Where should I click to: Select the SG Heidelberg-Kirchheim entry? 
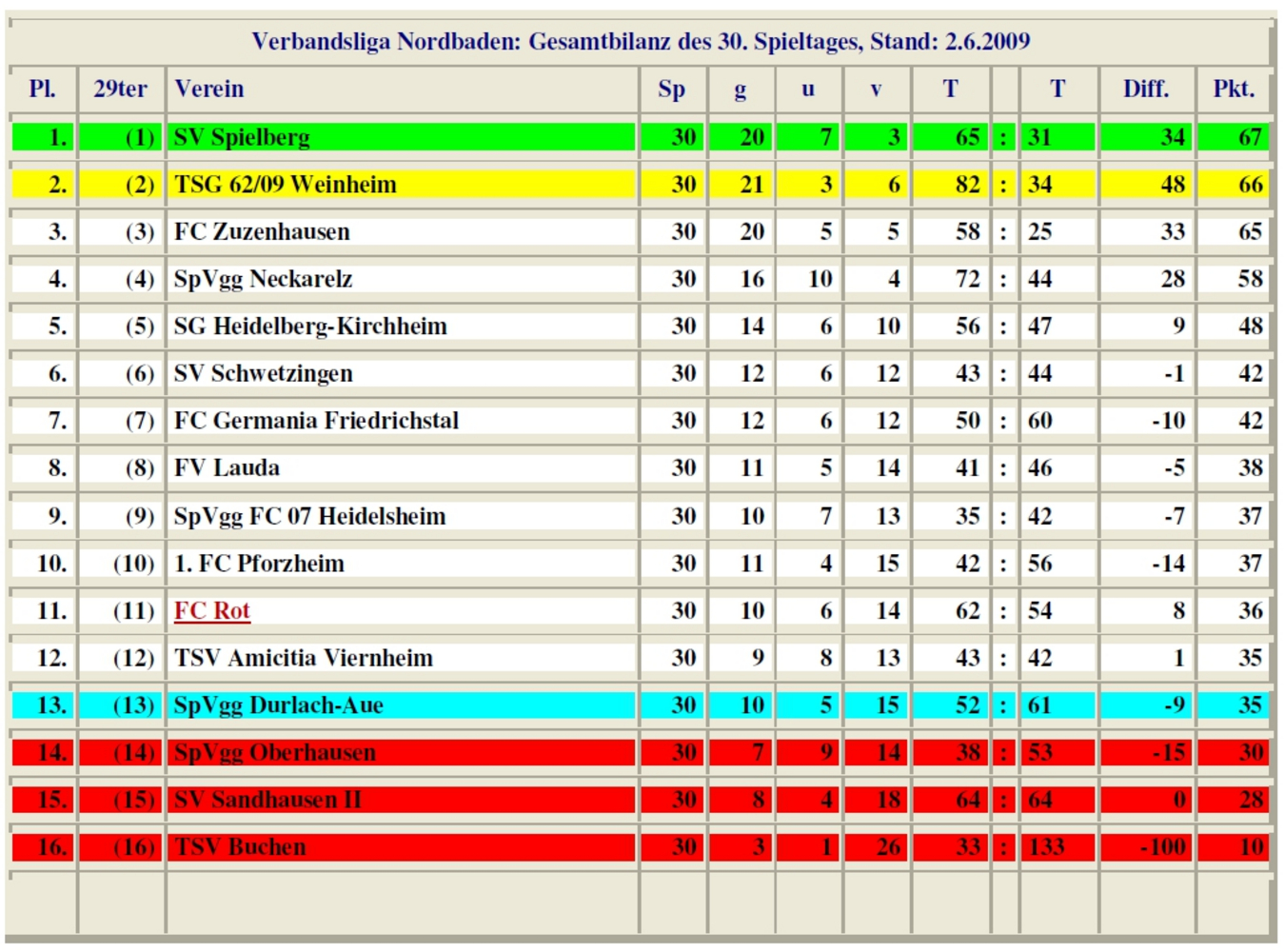point(310,327)
